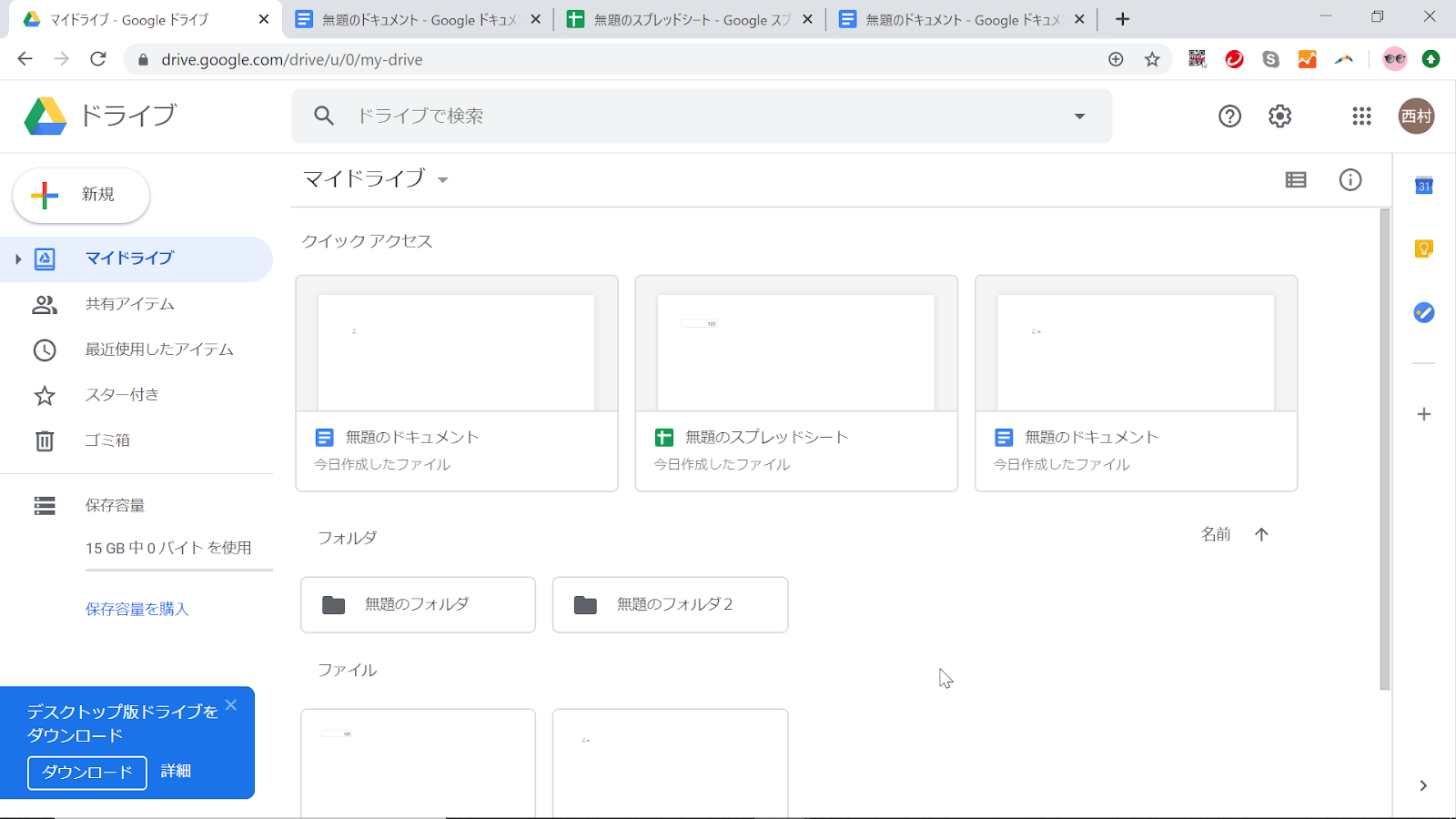Image resolution: width=1456 pixels, height=819 pixels.
Task: Open 無題のフォルダ folder
Action: coord(418,604)
